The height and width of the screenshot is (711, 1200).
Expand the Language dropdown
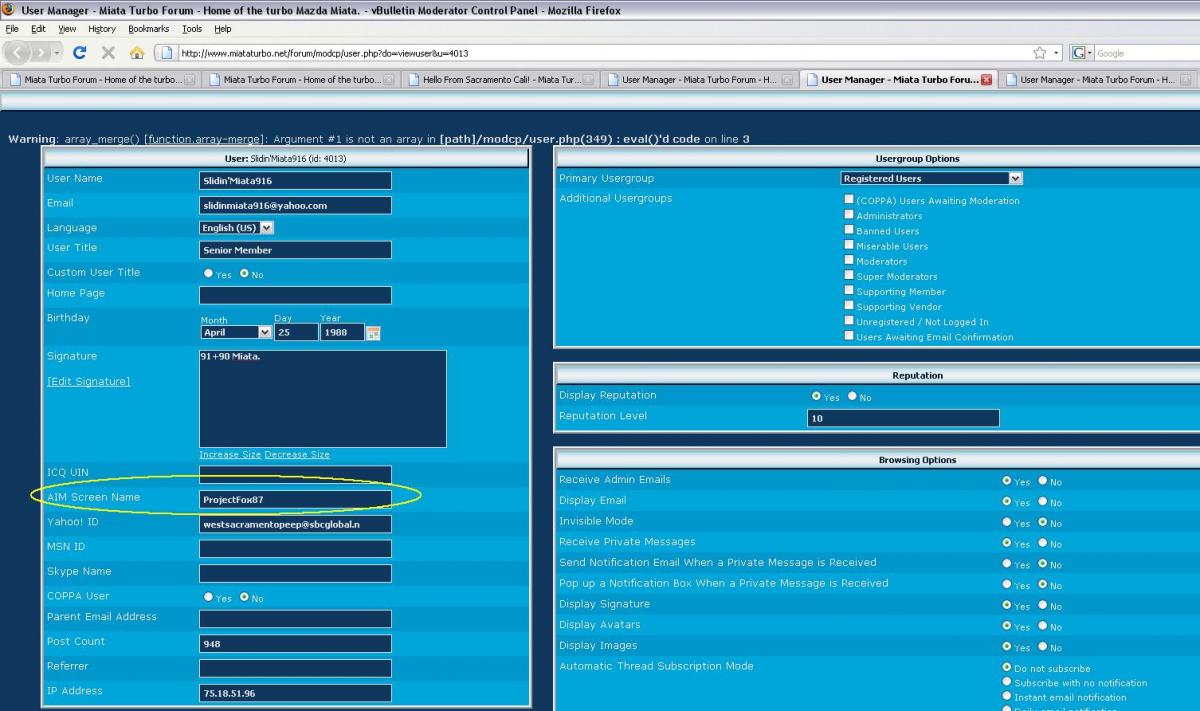point(237,228)
